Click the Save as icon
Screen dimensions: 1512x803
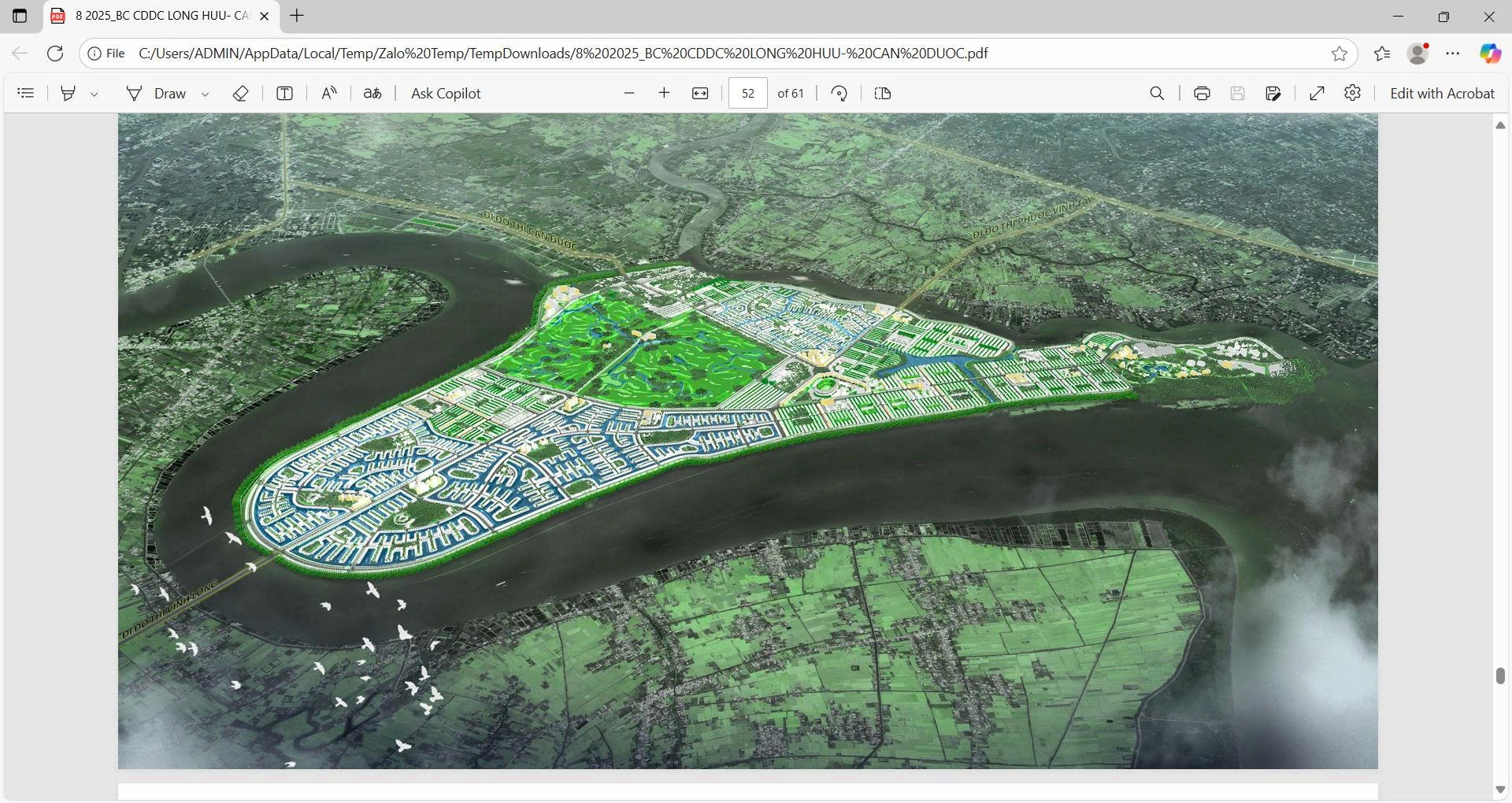(1273, 94)
